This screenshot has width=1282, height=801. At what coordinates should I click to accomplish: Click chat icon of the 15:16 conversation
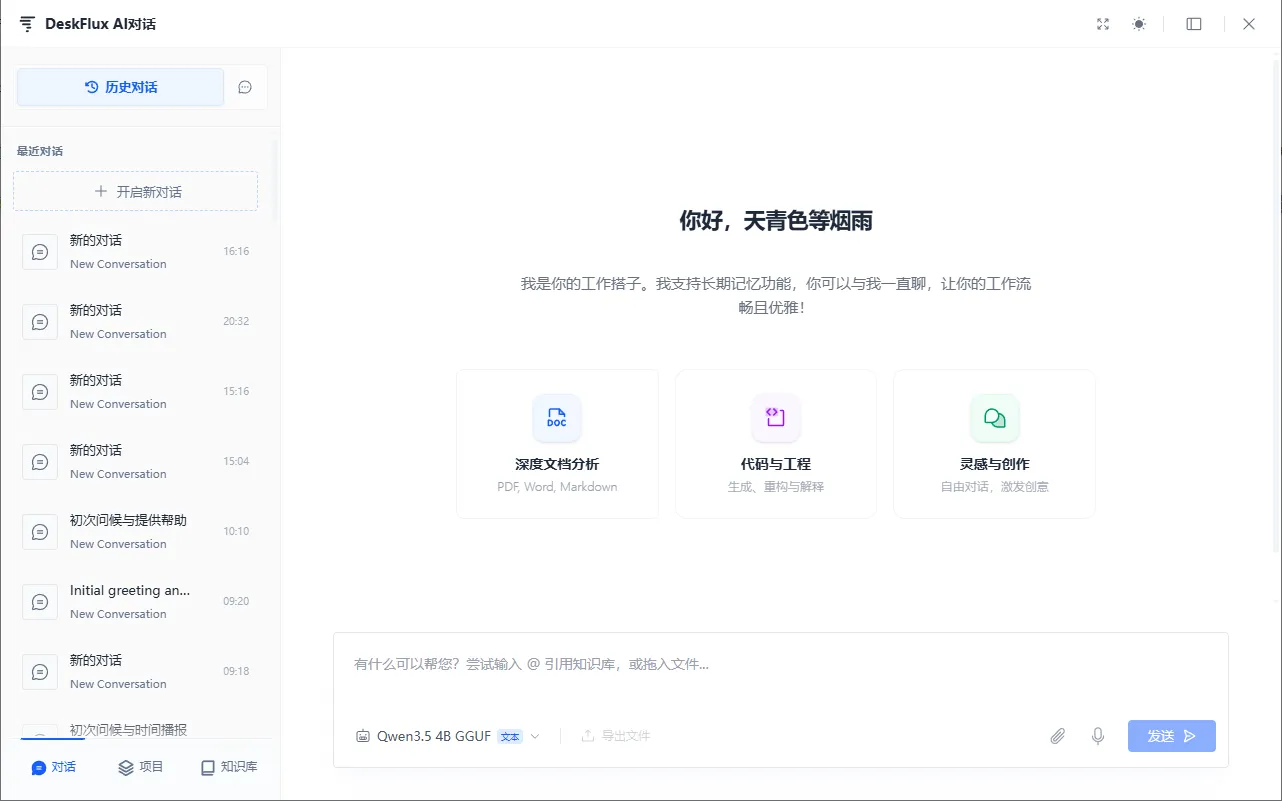pyautogui.click(x=40, y=392)
